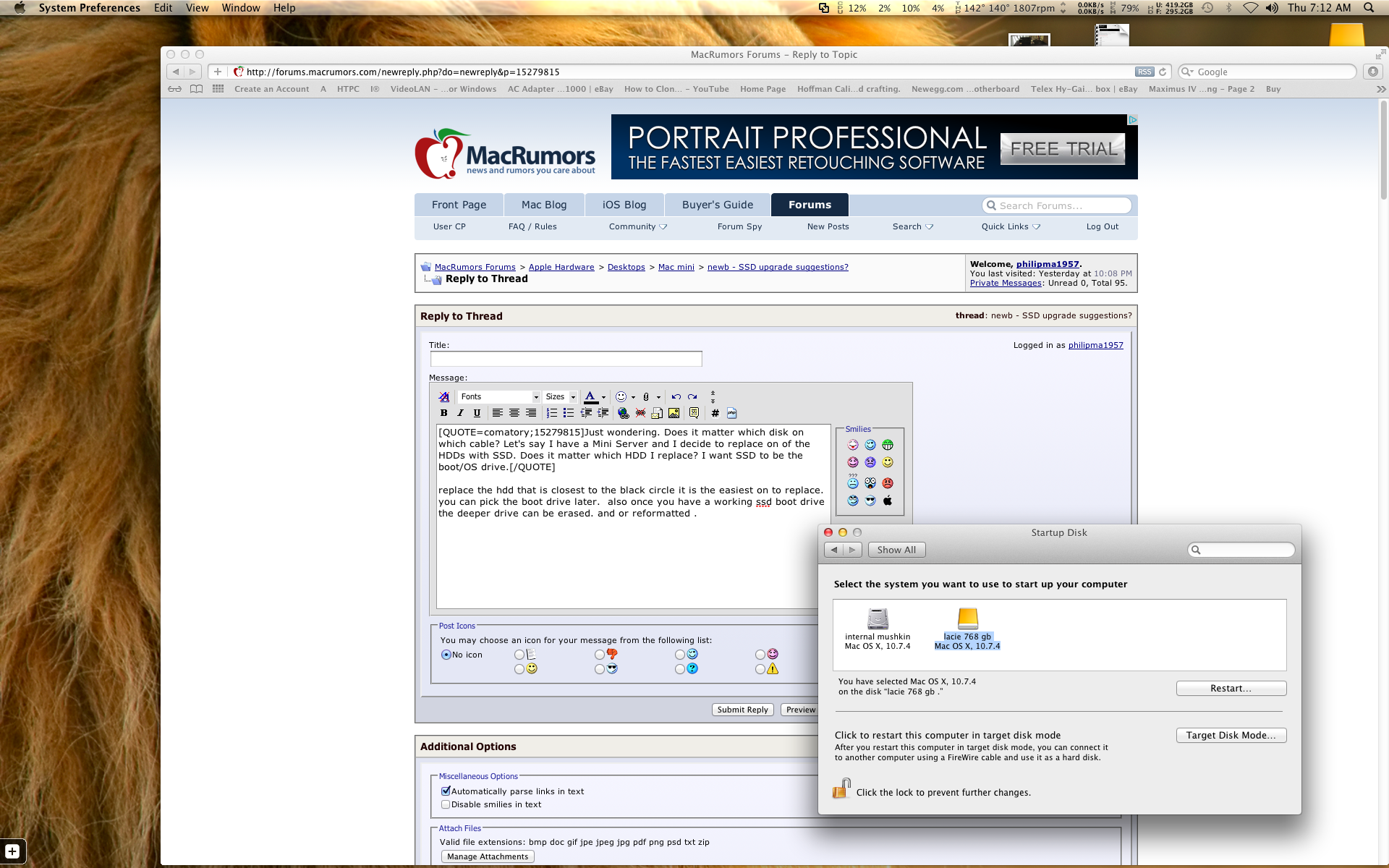This screenshot has height=868, width=1389.
Task: Open the Window menu in menu bar
Action: click(x=240, y=8)
